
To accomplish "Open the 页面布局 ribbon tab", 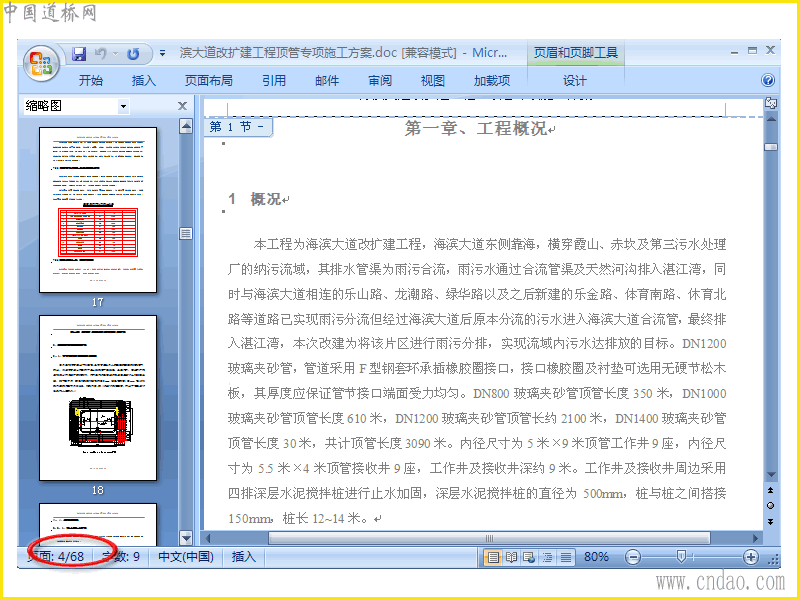I will (x=209, y=81).
